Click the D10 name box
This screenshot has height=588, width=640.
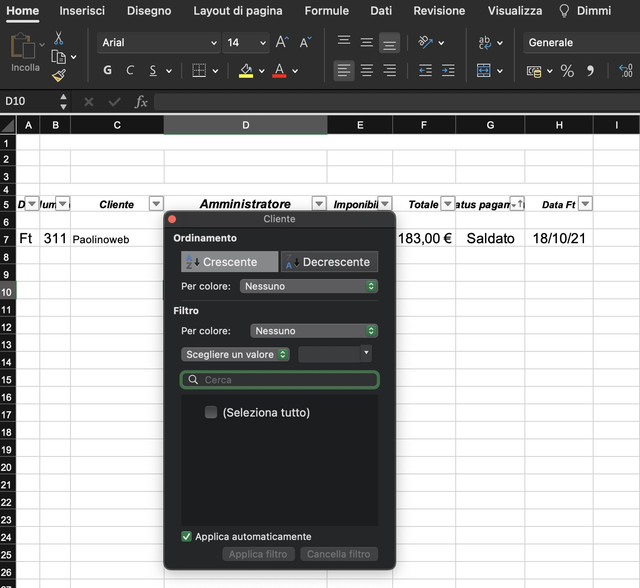click(x=29, y=101)
